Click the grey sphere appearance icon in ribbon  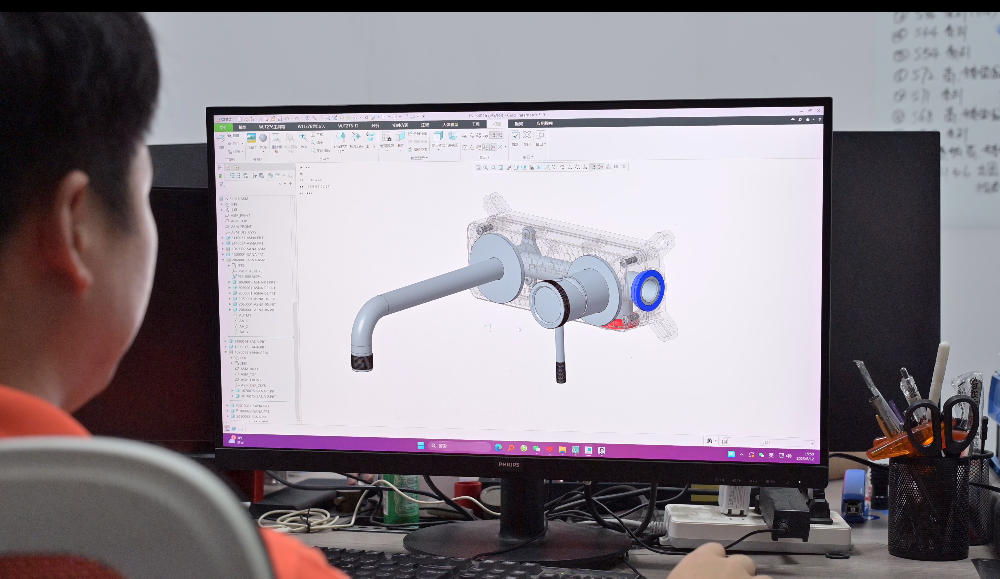click(x=263, y=138)
